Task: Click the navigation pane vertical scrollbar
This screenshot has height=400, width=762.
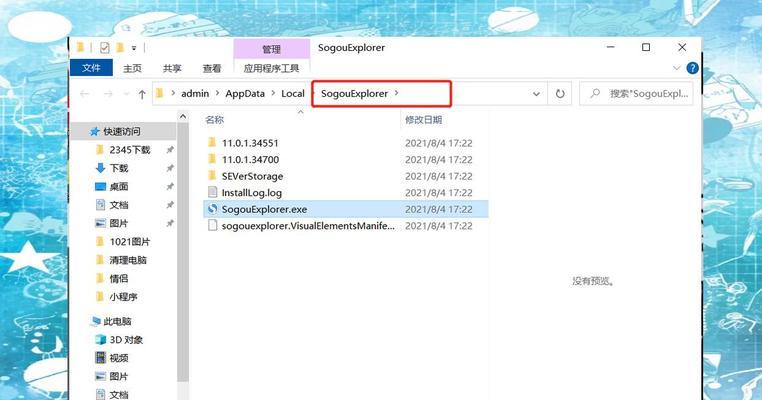Action: [x=183, y=253]
